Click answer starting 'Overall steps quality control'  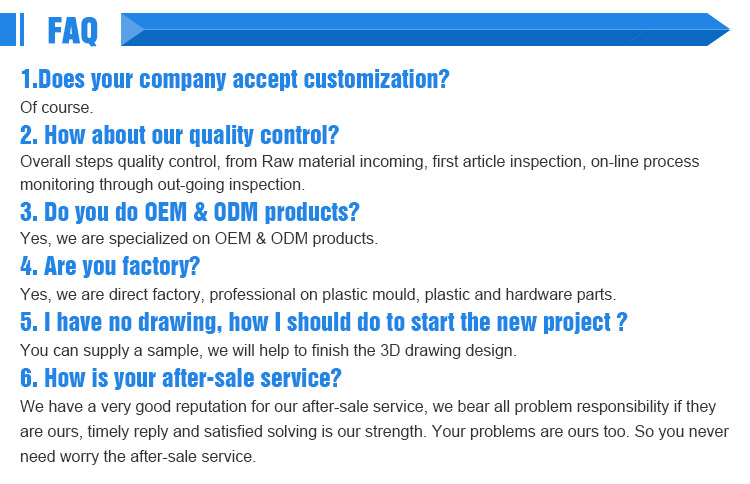pyautogui.click(x=359, y=162)
